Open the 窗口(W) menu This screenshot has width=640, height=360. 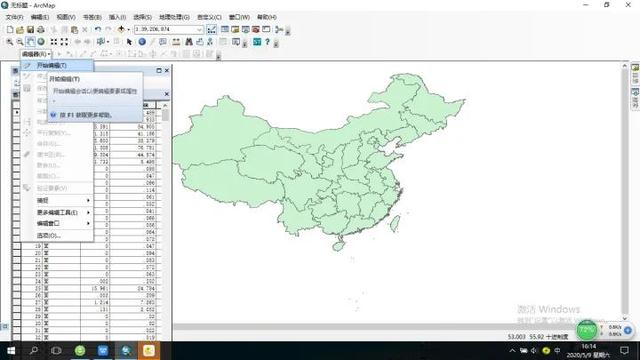point(239,17)
